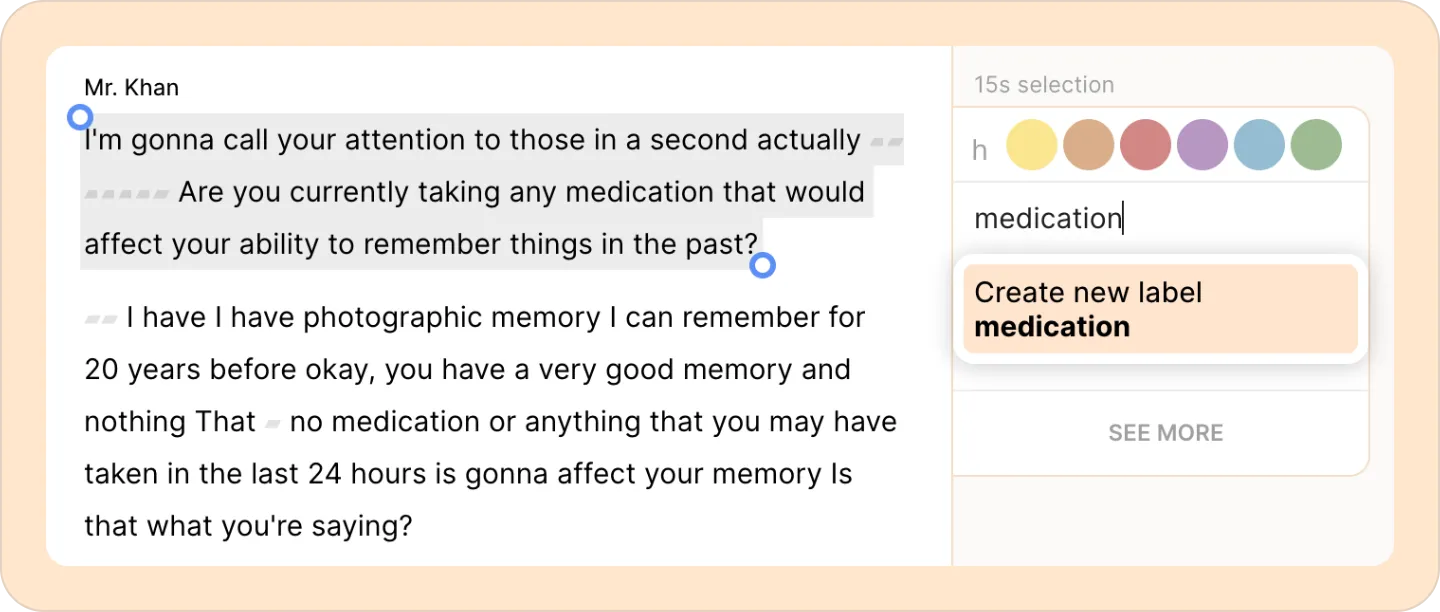This screenshot has height=612, width=1440.
Task: Select the blue highlight color
Action: 1259,145
